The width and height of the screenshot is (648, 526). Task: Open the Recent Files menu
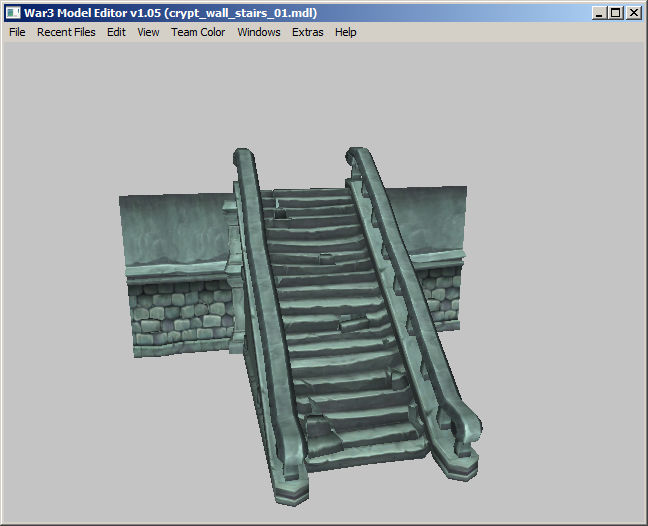coord(66,32)
